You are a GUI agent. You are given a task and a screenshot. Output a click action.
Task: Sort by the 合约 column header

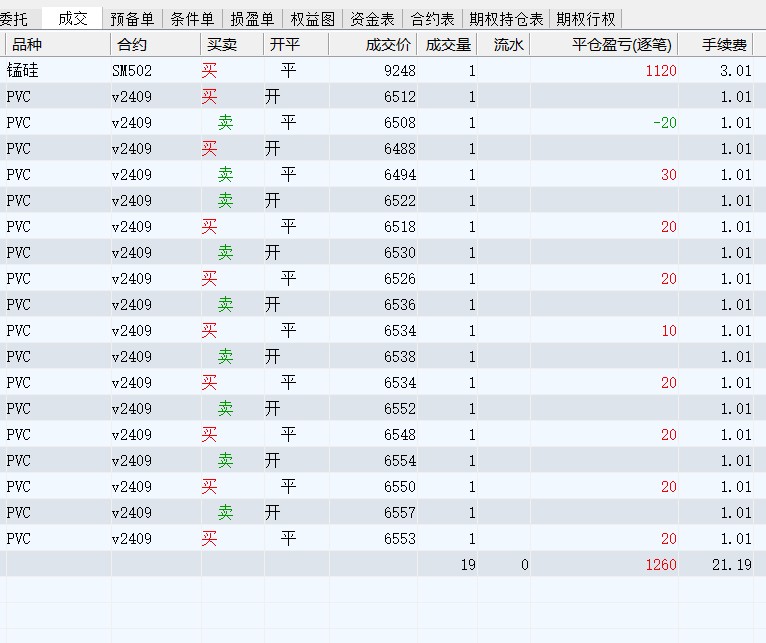coord(155,44)
